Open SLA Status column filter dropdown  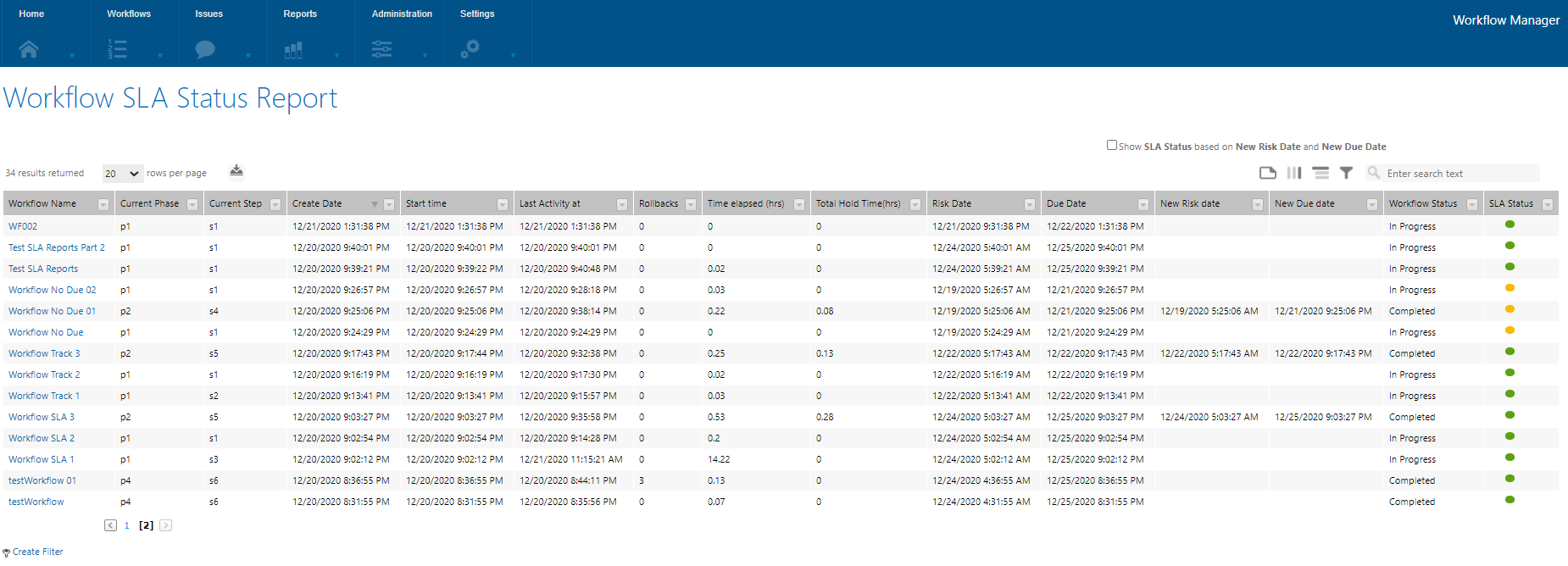1548,204
